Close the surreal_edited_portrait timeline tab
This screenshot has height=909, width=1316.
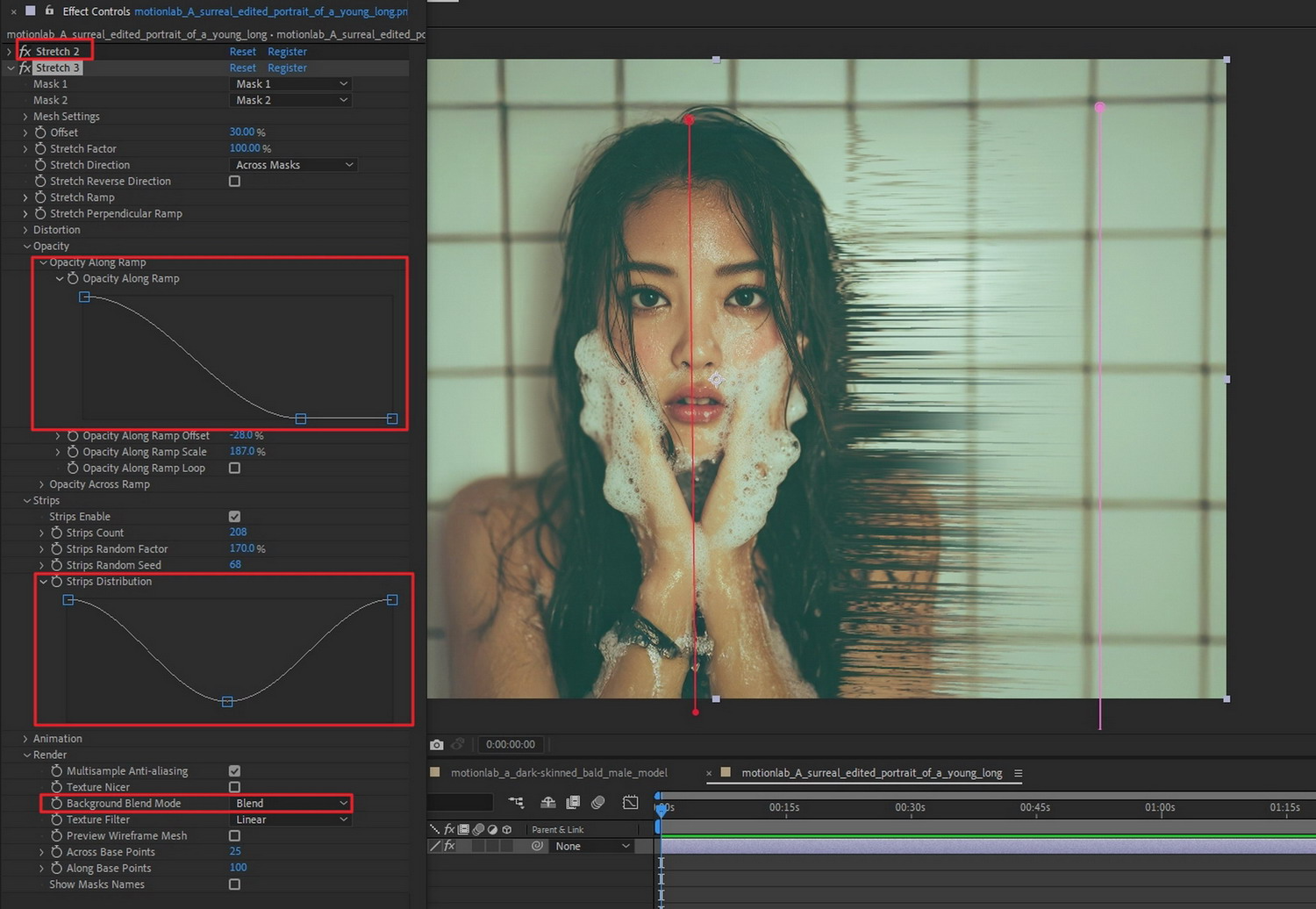(x=709, y=773)
